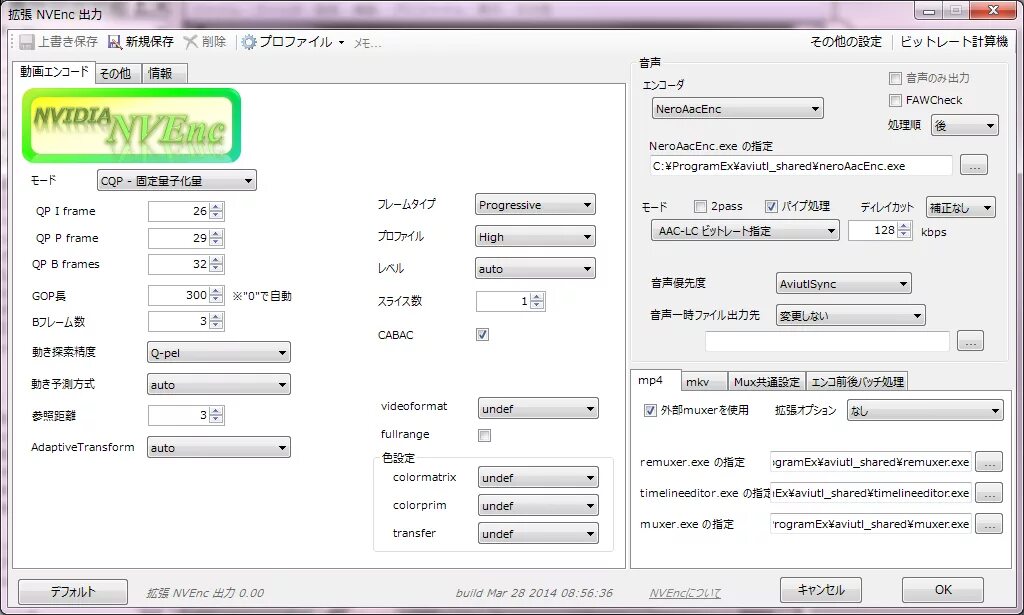Click the remuxer.exe path field
The image size is (1024, 615).
click(871, 462)
